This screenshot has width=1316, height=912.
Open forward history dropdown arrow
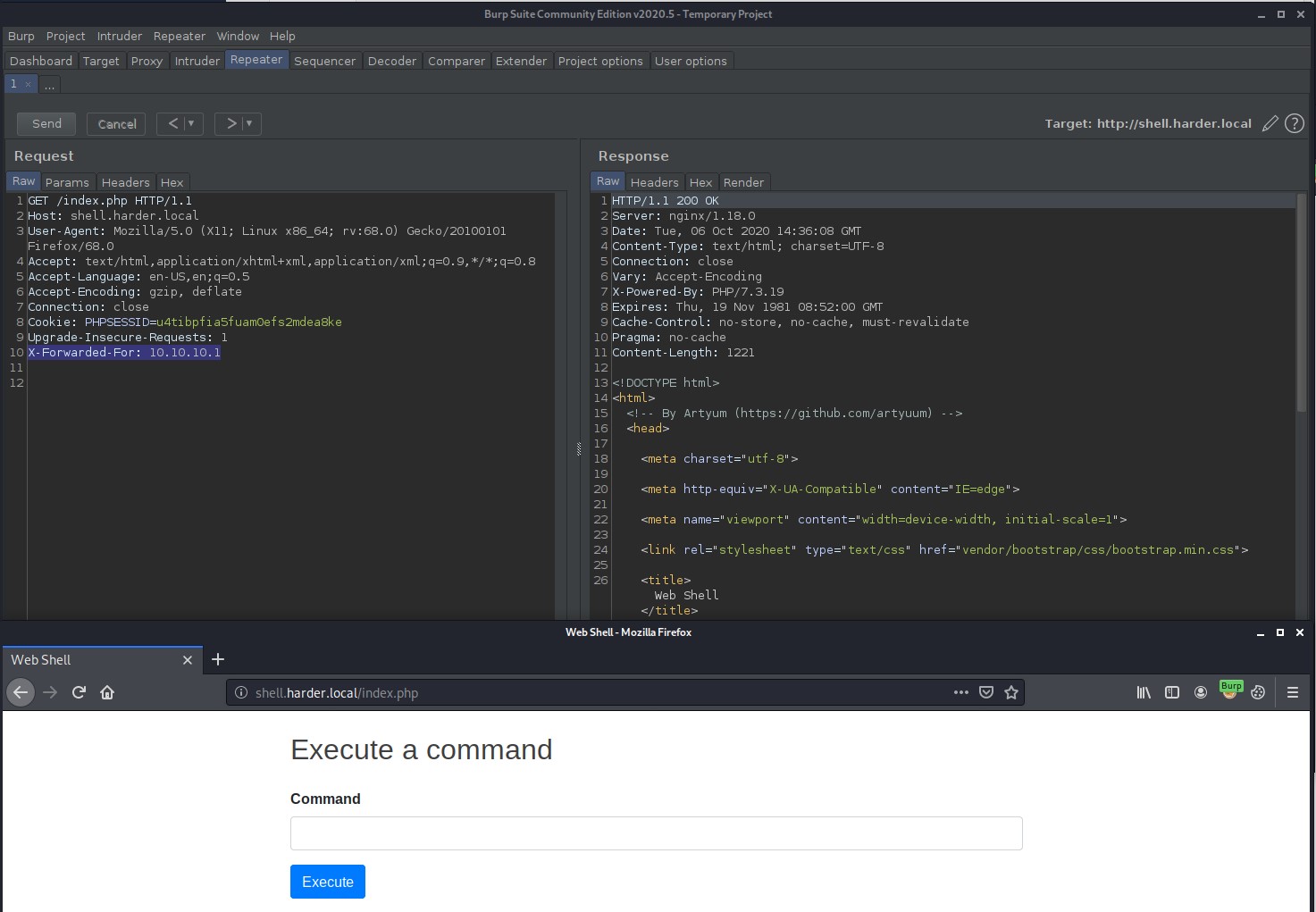click(x=249, y=123)
